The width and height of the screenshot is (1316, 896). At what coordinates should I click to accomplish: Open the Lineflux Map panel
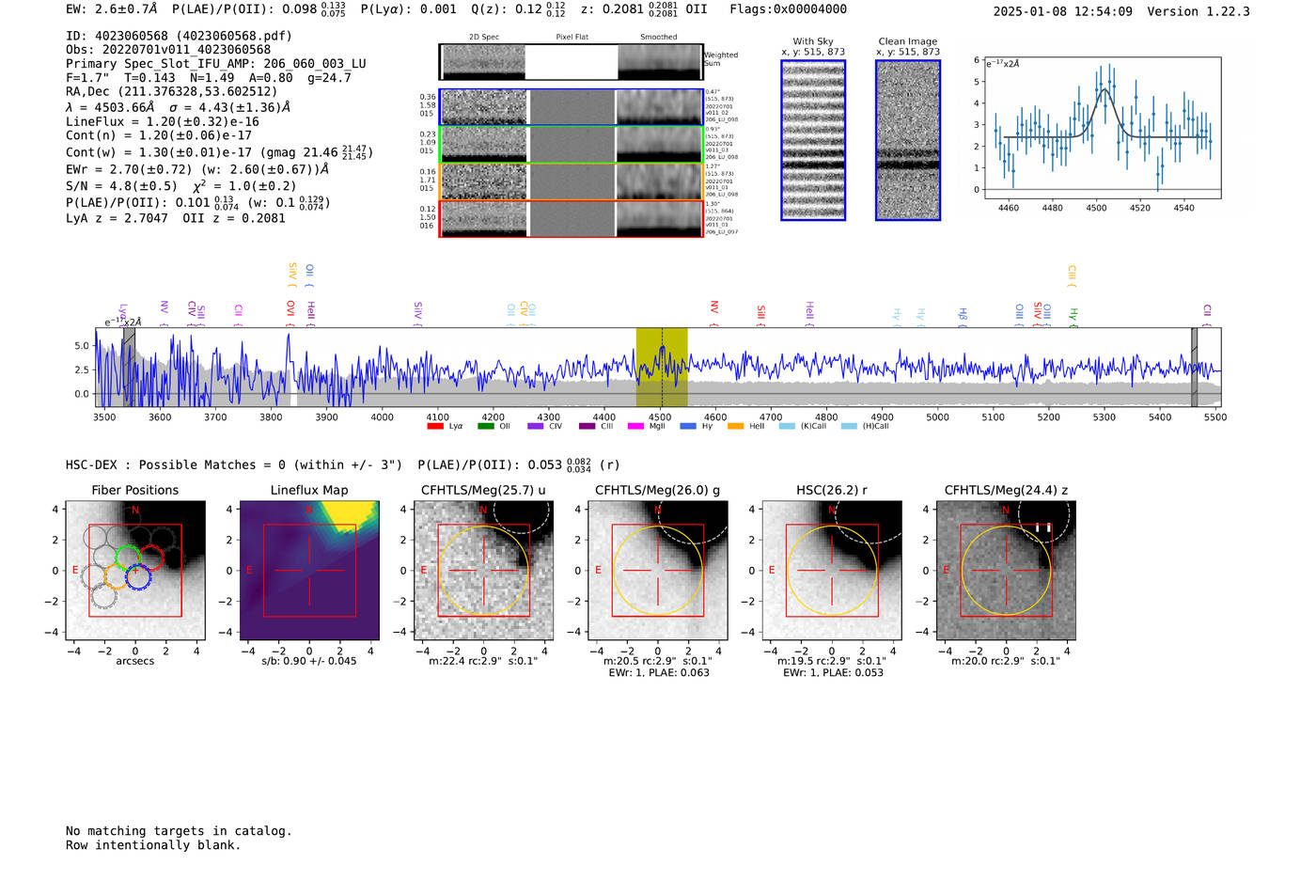pyautogui.click(x=309, y=571)
